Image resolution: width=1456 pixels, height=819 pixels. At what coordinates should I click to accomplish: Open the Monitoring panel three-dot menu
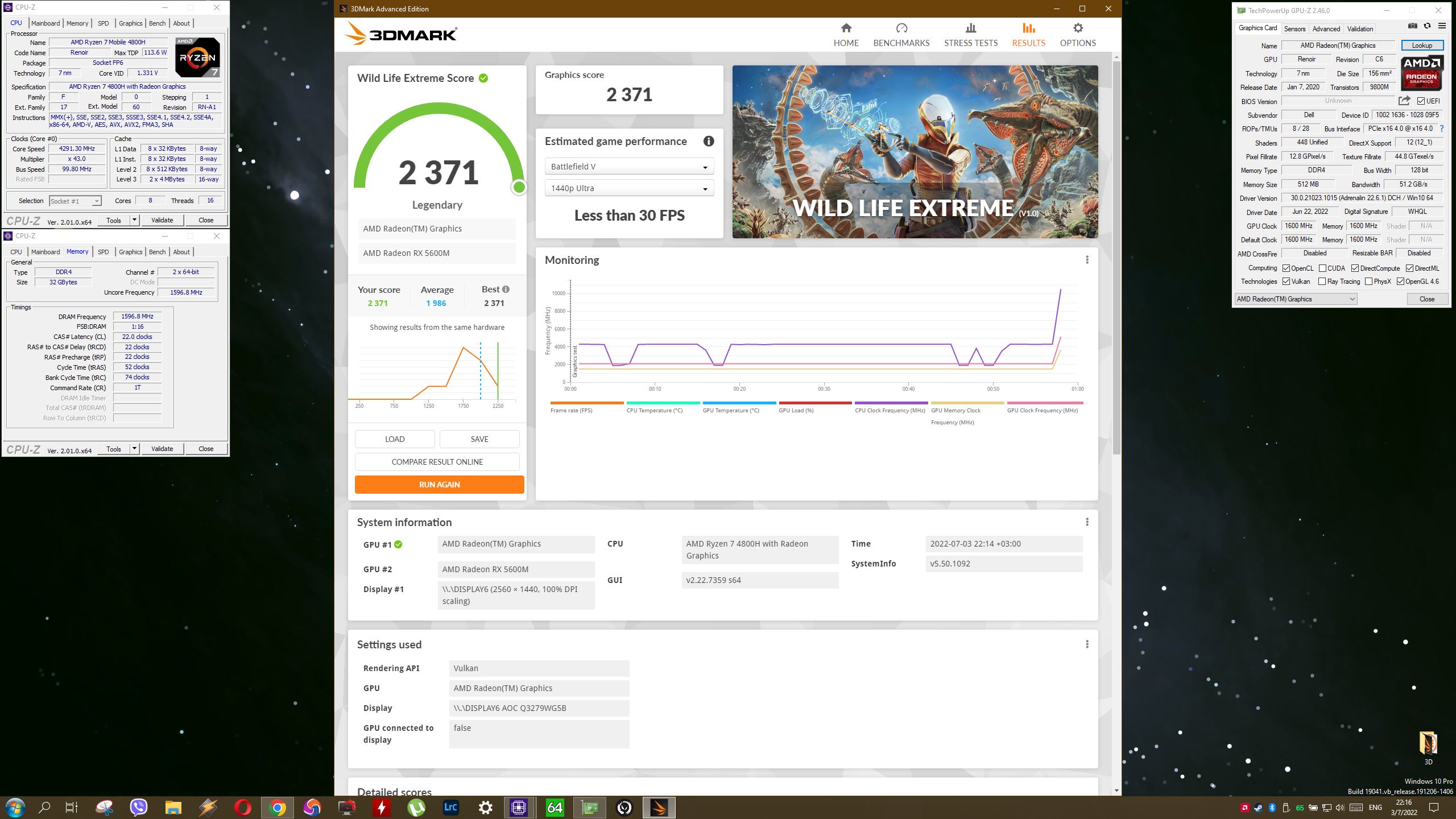1087,259
